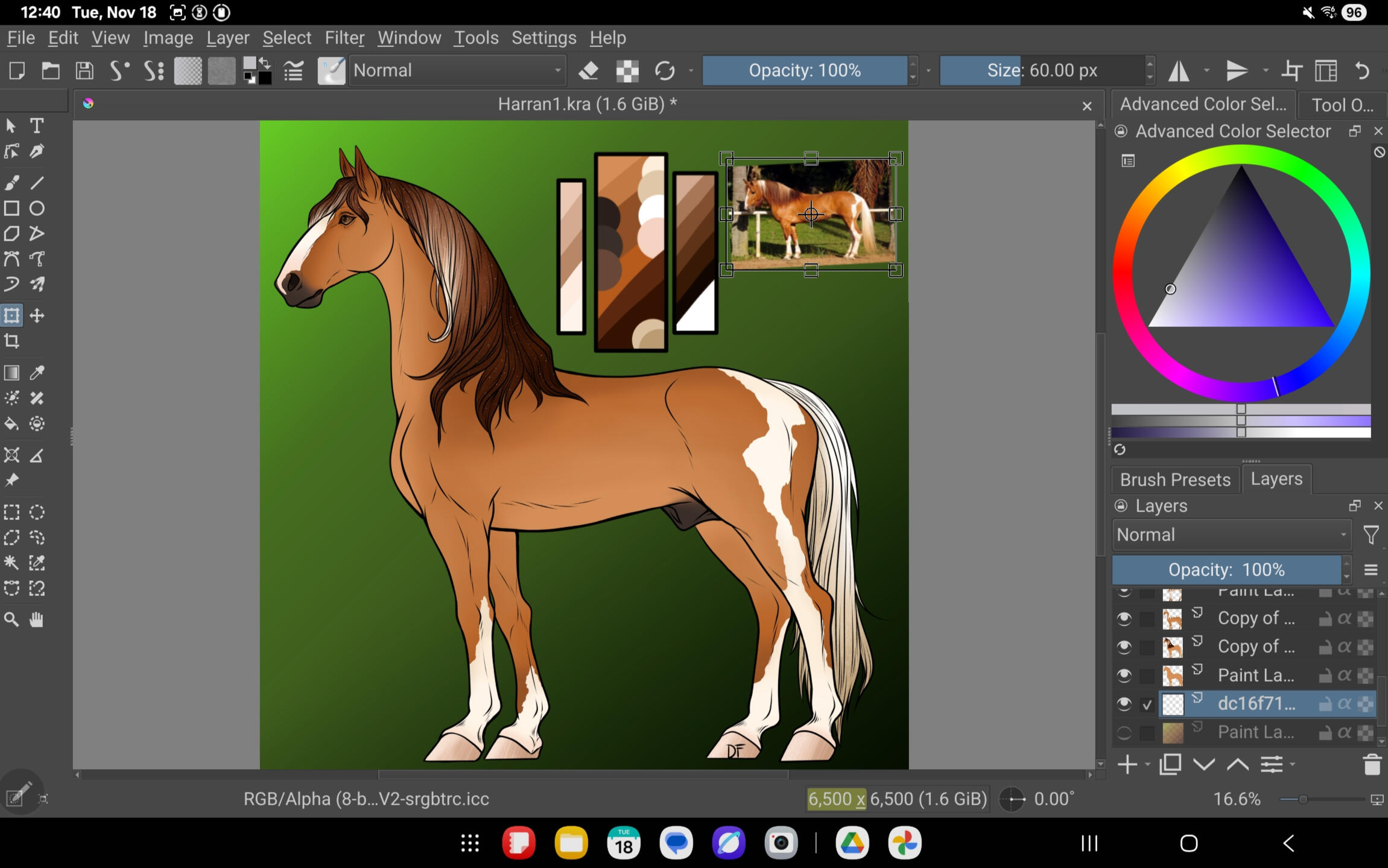Show the hidden bottom Paint Layer
This screenshot has width=1388, height=868.
pyautogui.click(x=1124, y=732)
